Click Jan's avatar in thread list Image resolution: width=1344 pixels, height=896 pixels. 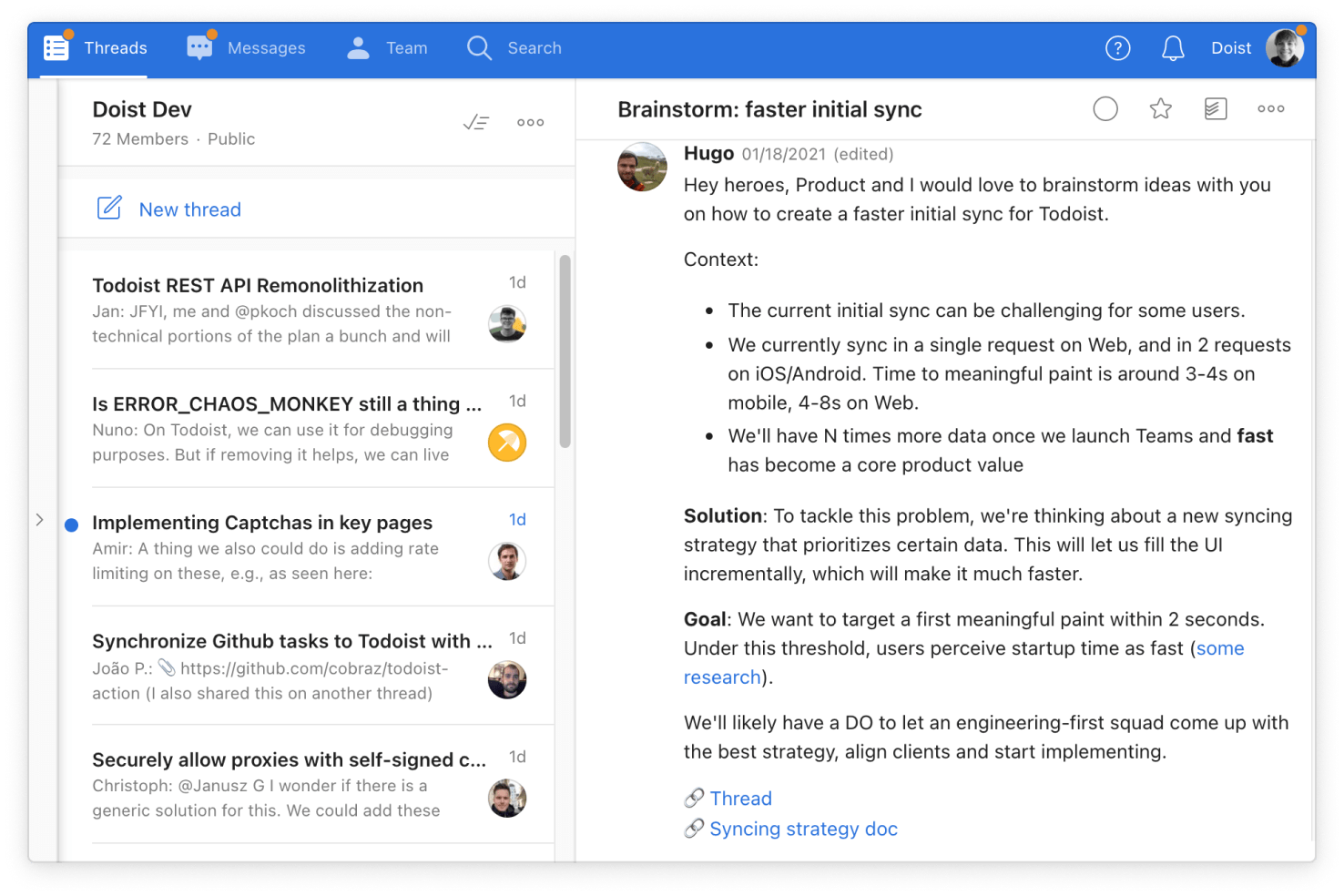click(507, 324)
